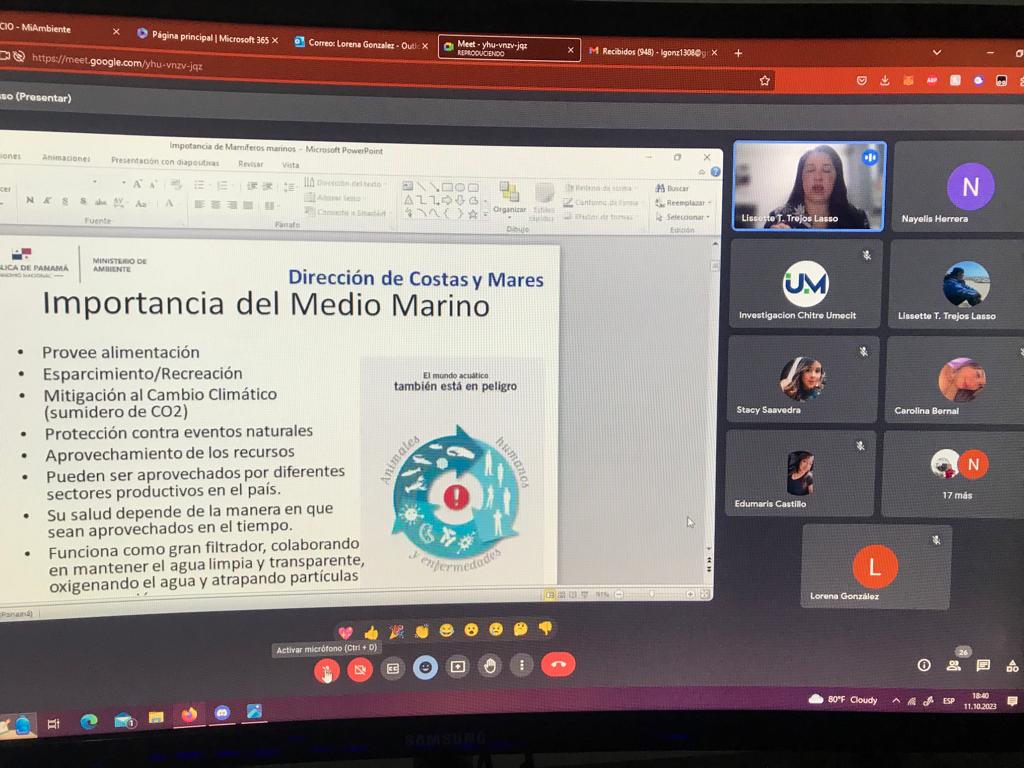Bookmark this page with star icon

765,80
